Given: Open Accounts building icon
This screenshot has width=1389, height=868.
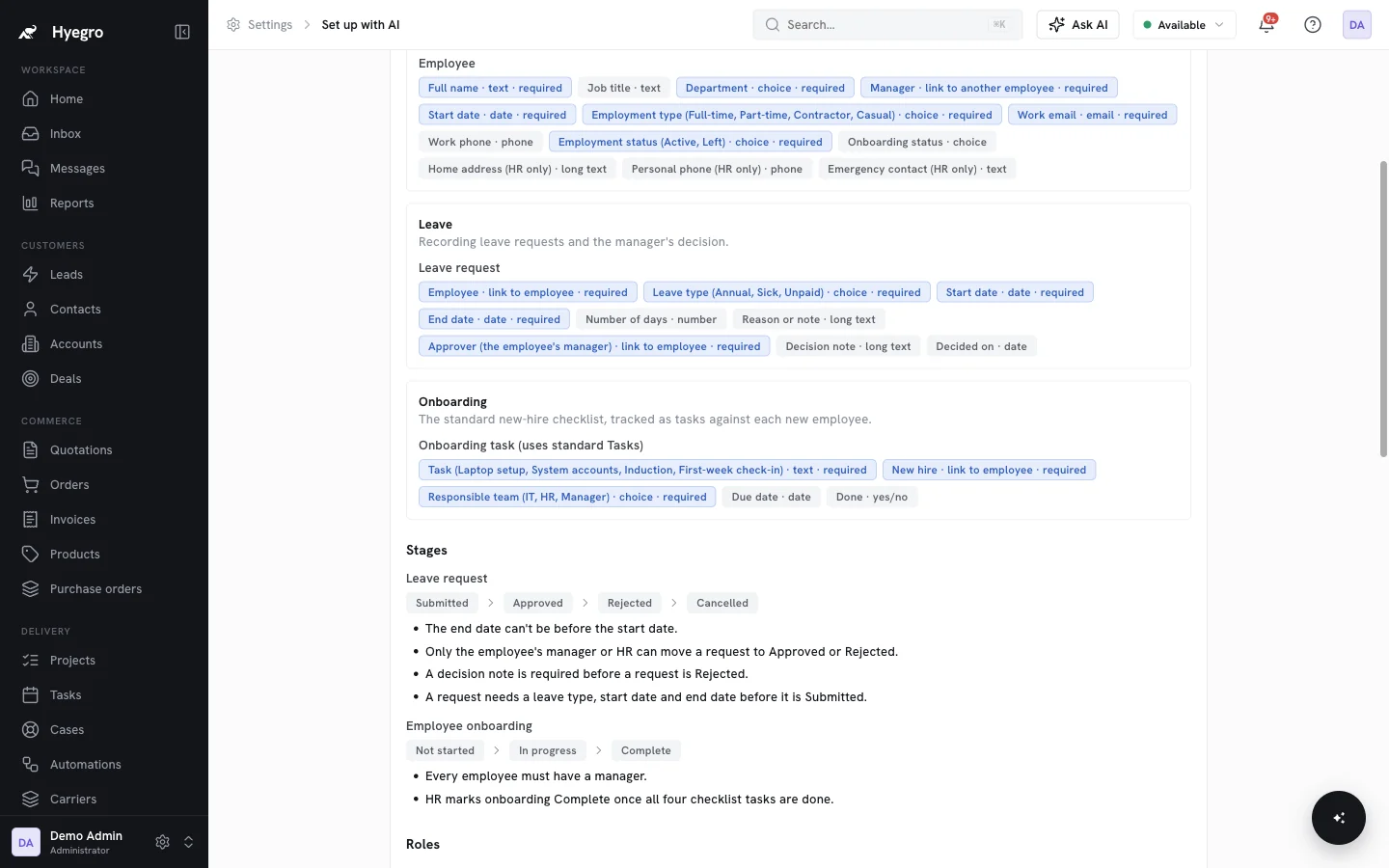Looking at the screenshot, I should 31,344.
